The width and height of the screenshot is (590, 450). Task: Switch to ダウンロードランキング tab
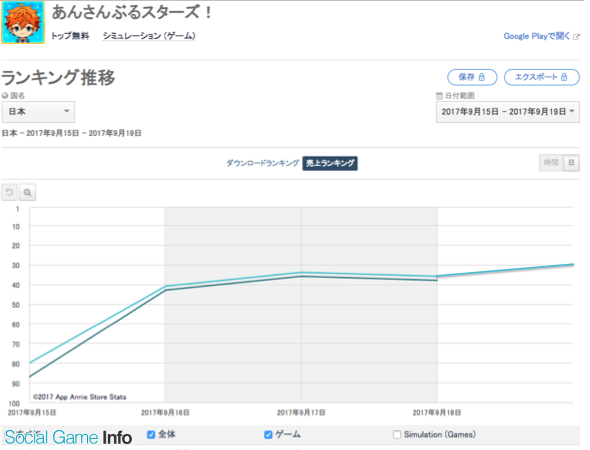point(262,163)
